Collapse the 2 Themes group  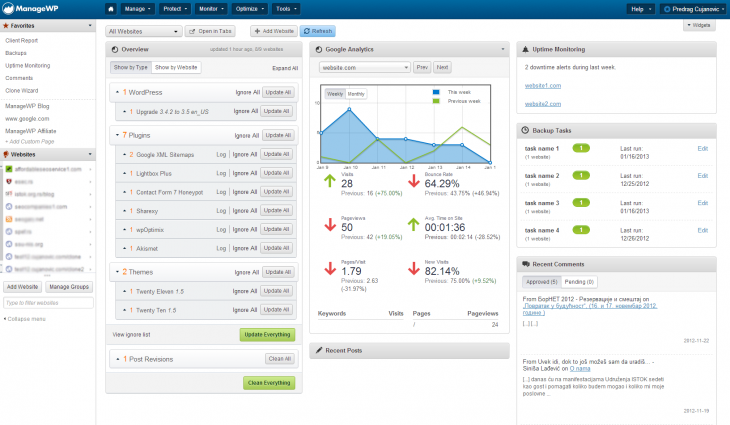(117, 272)
